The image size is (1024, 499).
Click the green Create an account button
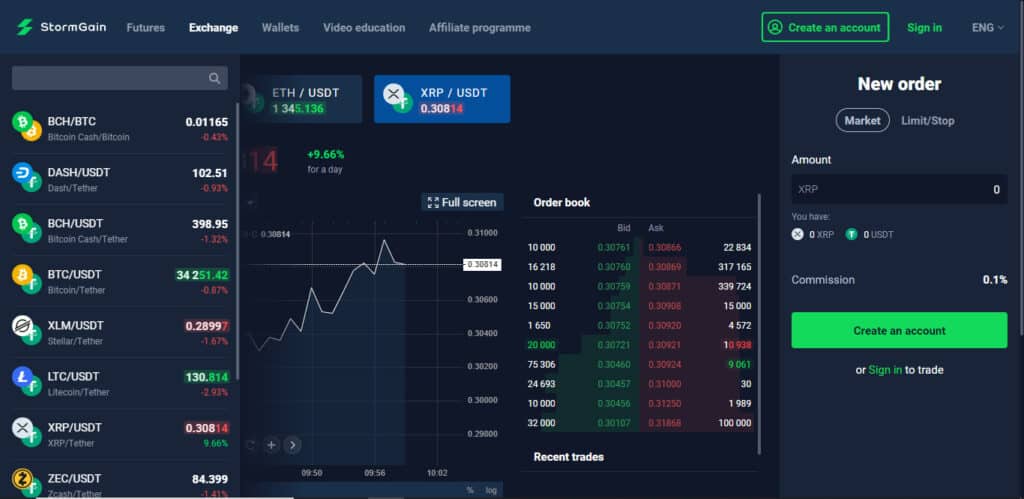(899, 330)
